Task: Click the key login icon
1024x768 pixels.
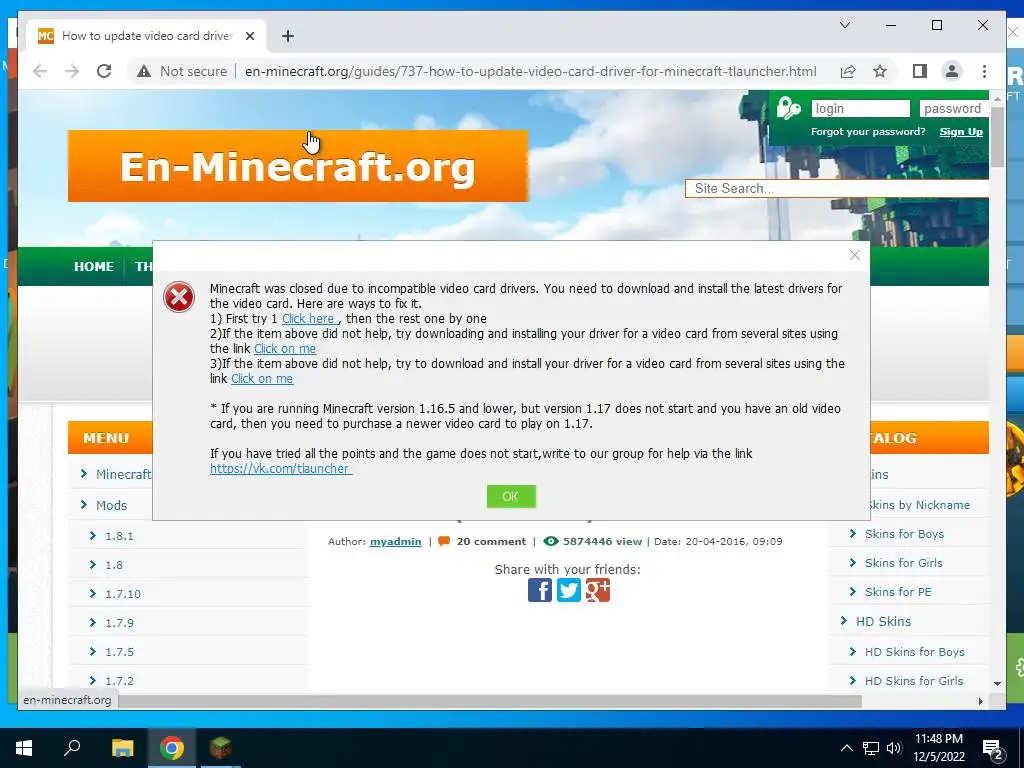Action: click(x=788, y=108)
